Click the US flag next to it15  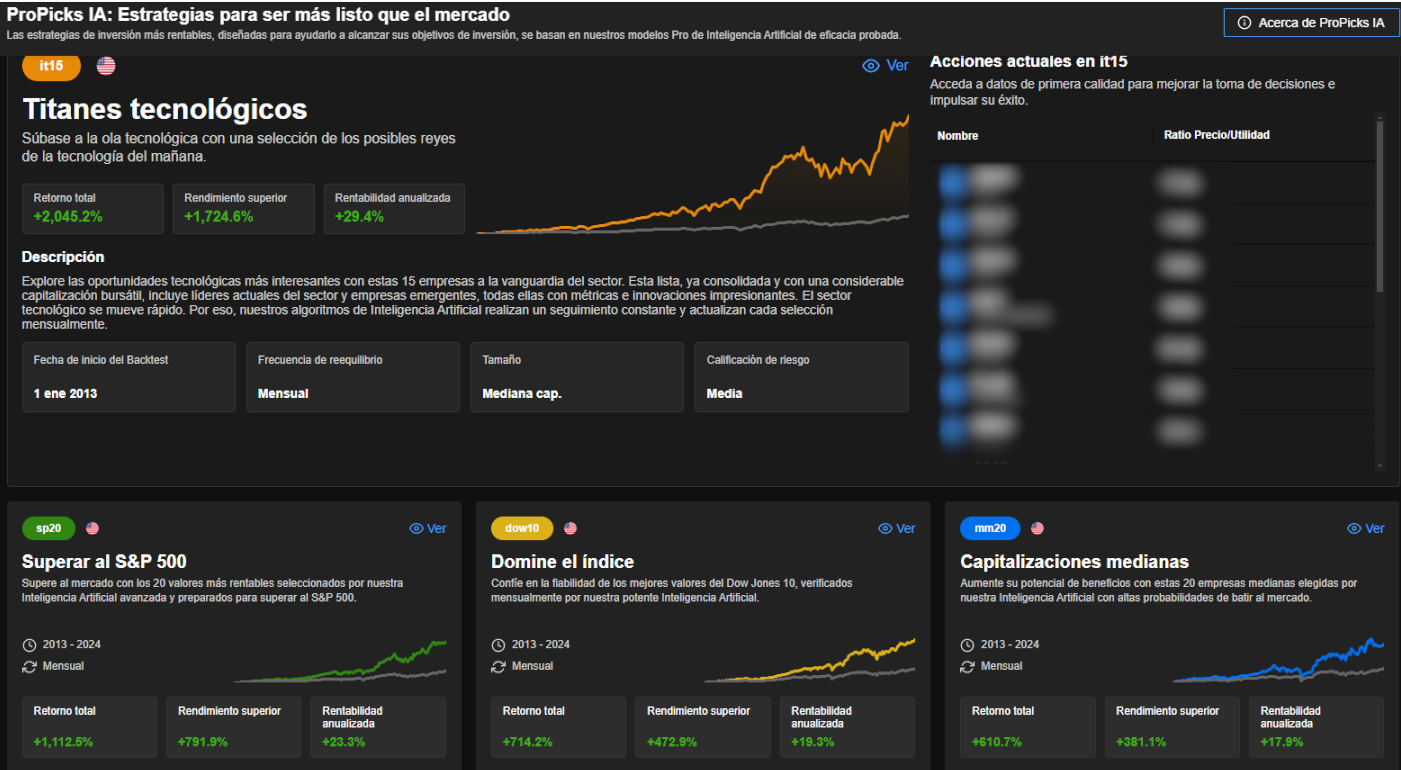[x=106, y=66]
